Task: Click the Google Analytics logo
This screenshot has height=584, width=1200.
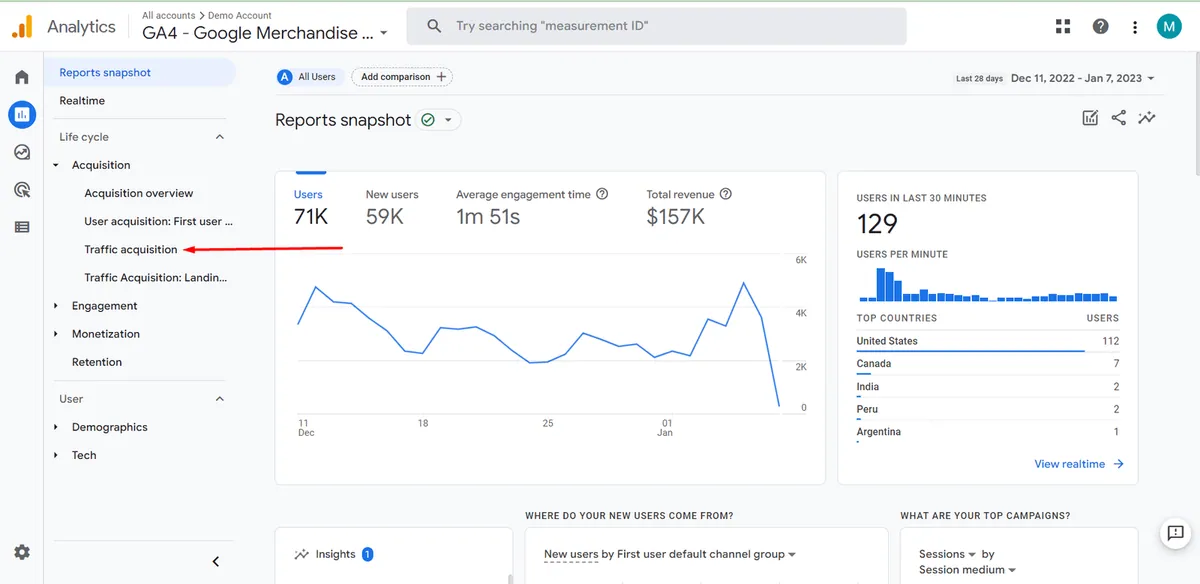Action: point(22,26)
